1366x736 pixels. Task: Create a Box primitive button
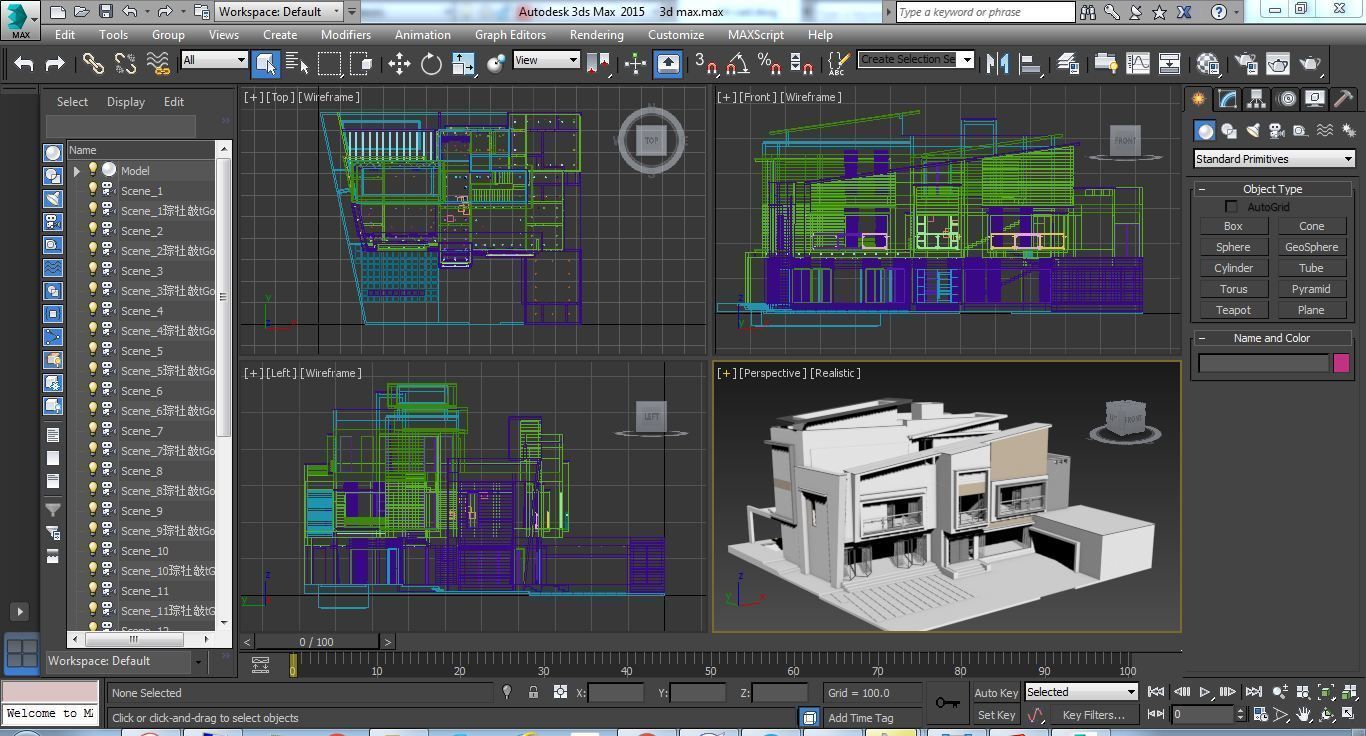coord(1233,226)
